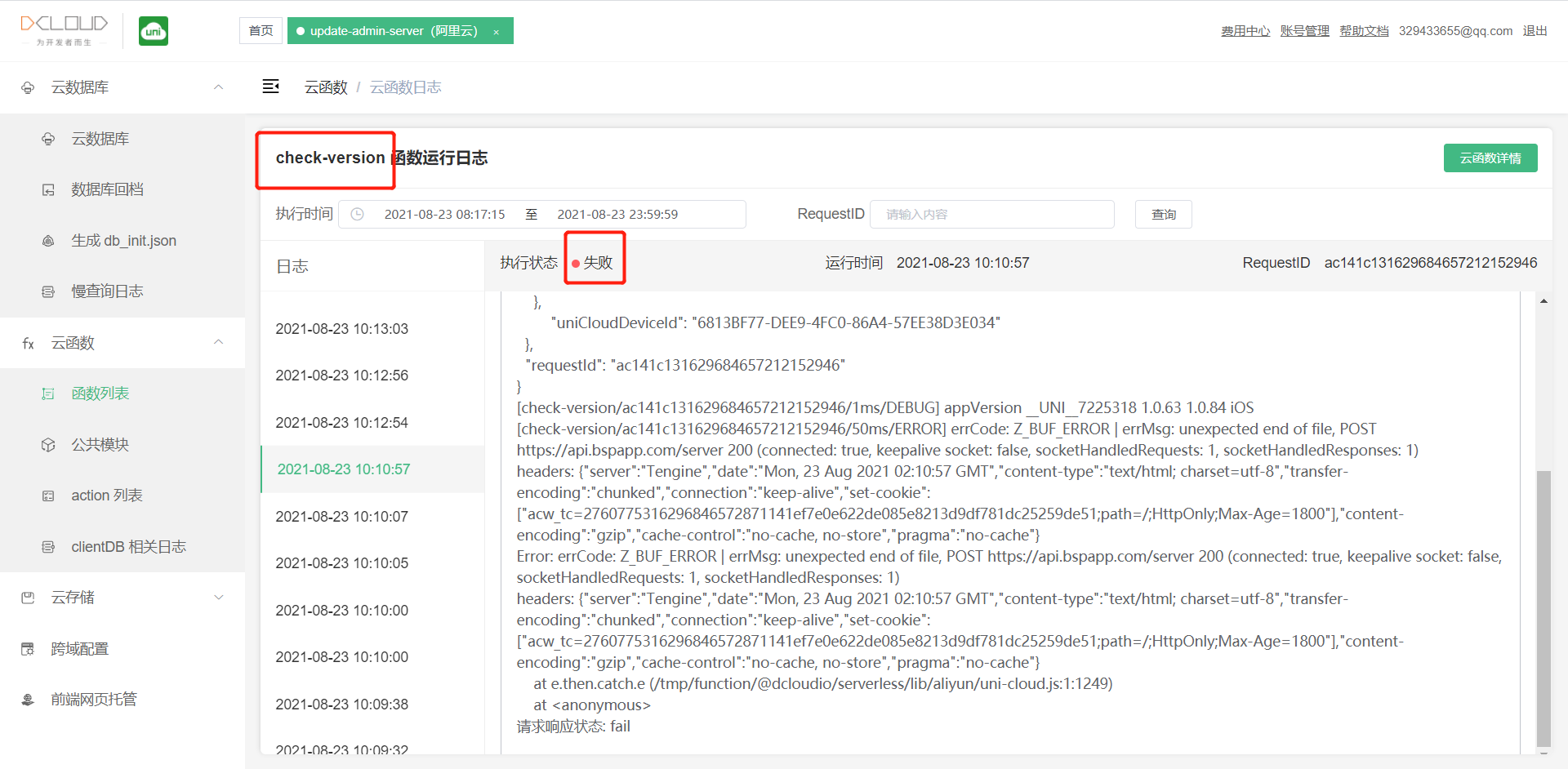
Task: Open the 费用中心 menu item
Action: point(1245,30)
